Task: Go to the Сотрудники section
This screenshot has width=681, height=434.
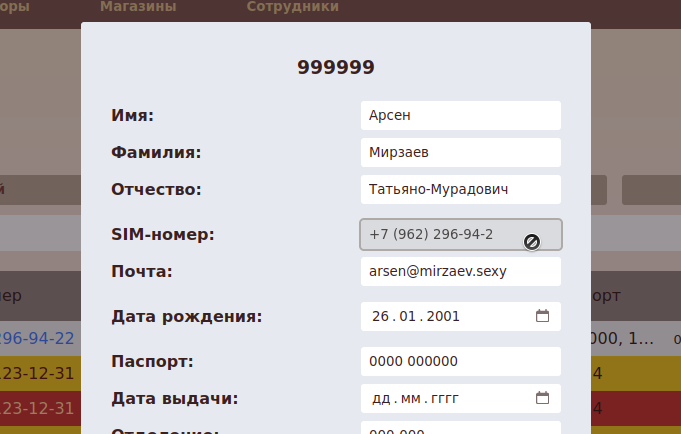Action: [x=292, y=7]
